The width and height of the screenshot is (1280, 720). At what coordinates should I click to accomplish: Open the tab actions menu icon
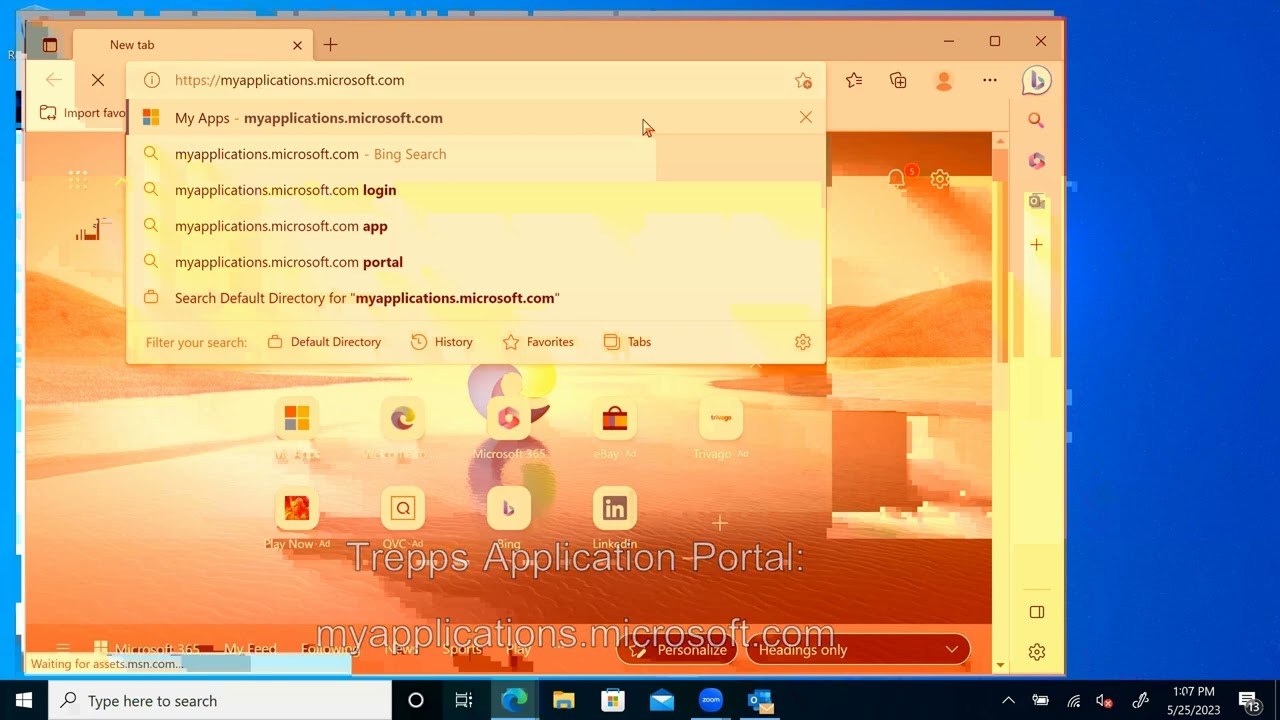(x=50, y=45)
